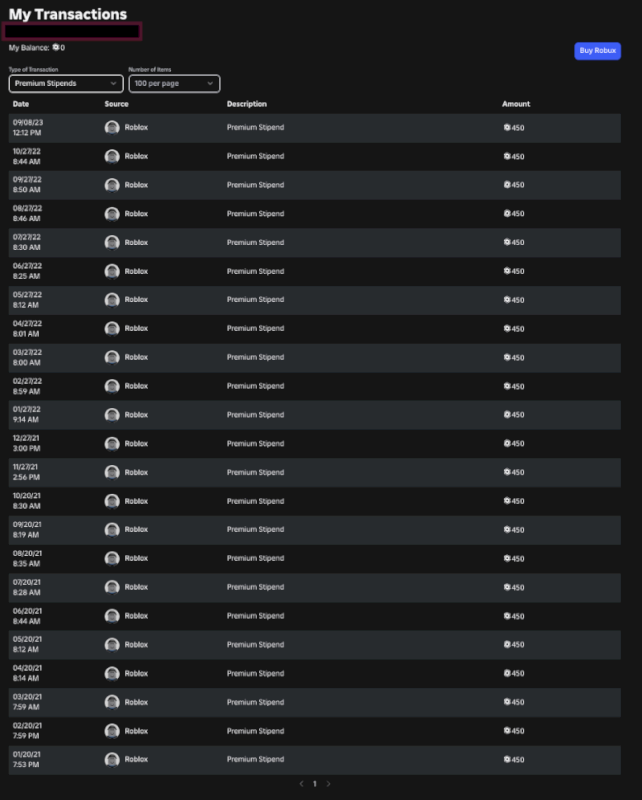Click the Roblox avatar in 05/27/22 row
This screenshot has width=642, height=800.
coord(112,300)
